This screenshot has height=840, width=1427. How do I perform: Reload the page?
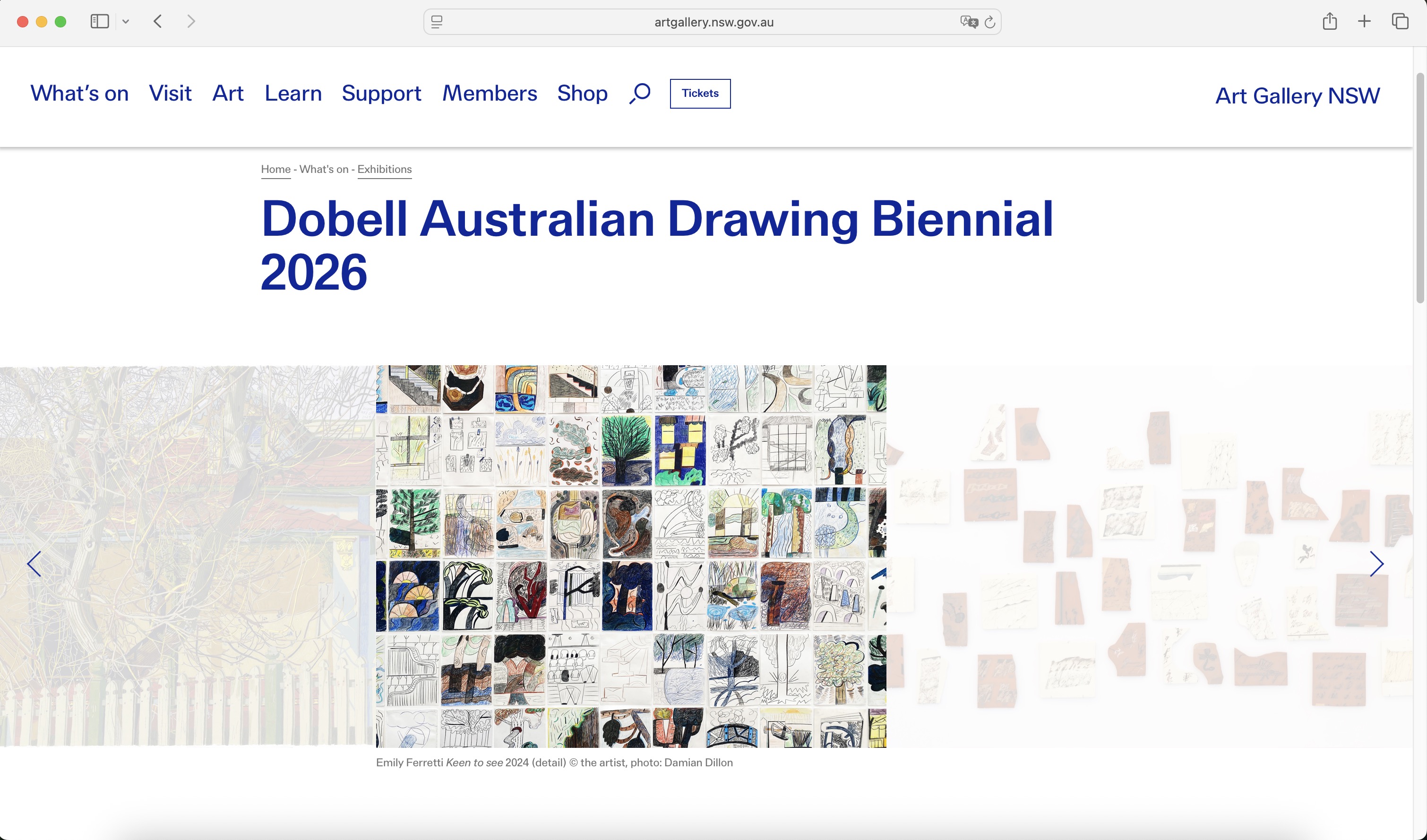(990, 22)
